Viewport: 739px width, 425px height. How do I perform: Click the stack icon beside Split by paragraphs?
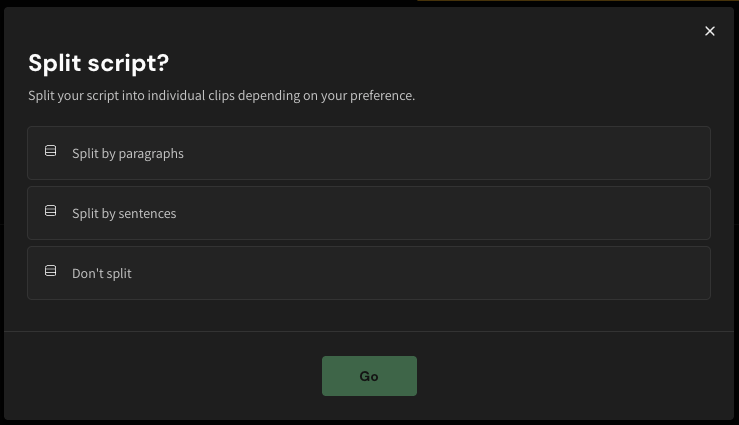[x=50, y=152]
